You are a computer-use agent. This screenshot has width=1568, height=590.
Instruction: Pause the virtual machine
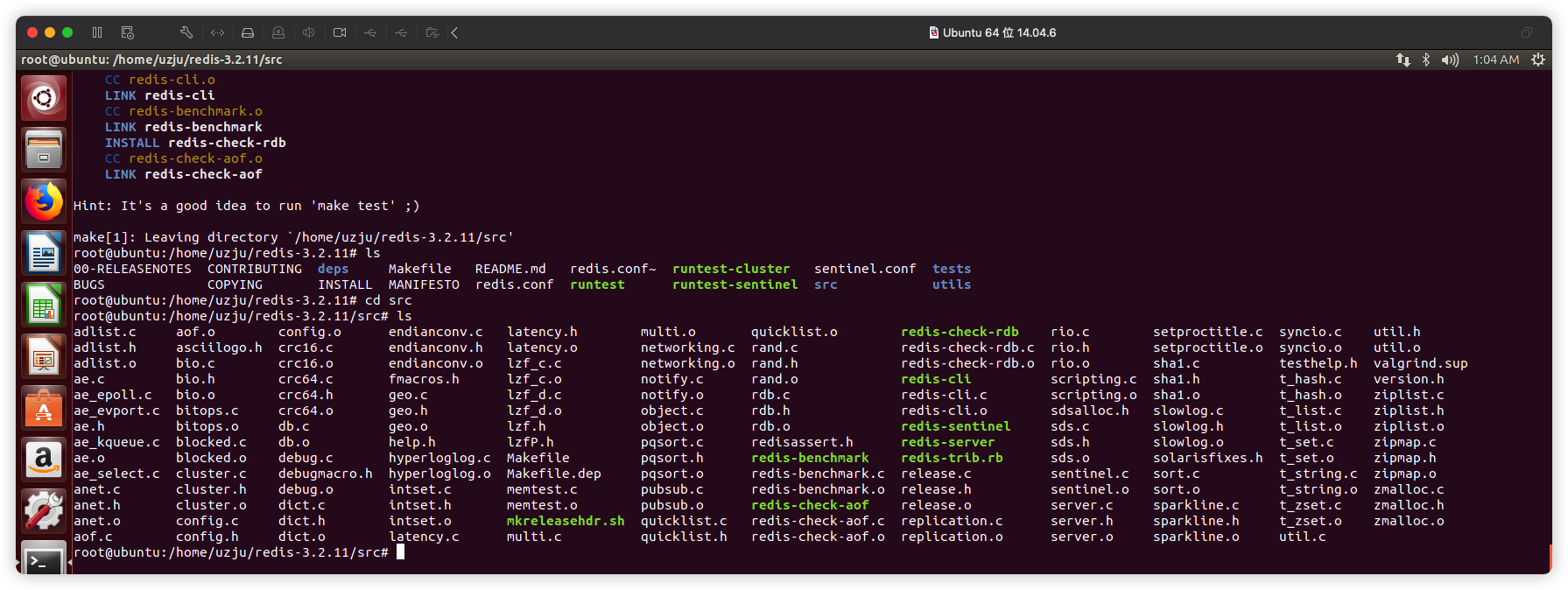pyautogui.click(x=97, y=32)
